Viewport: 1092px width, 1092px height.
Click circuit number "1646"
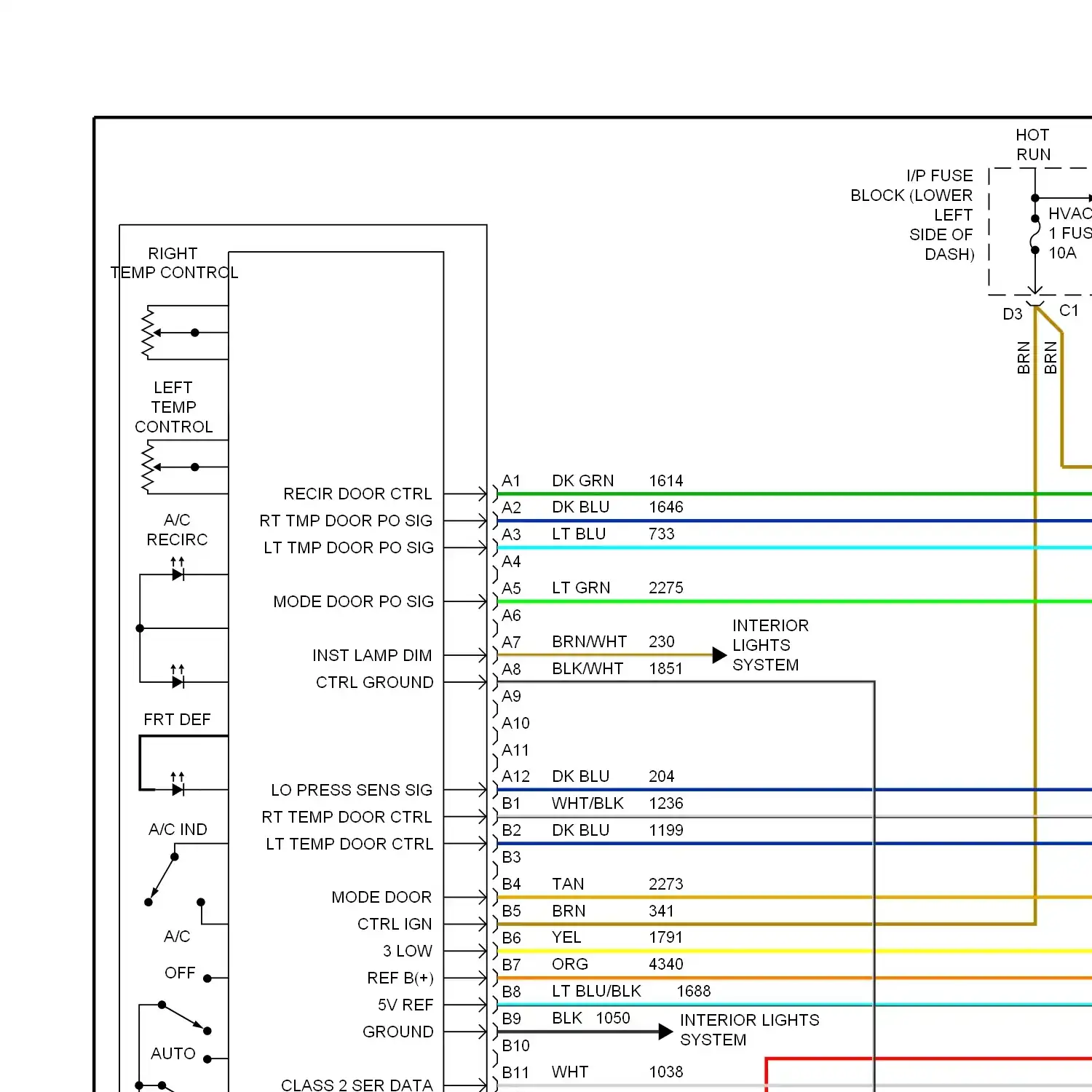tap(666, 507)
